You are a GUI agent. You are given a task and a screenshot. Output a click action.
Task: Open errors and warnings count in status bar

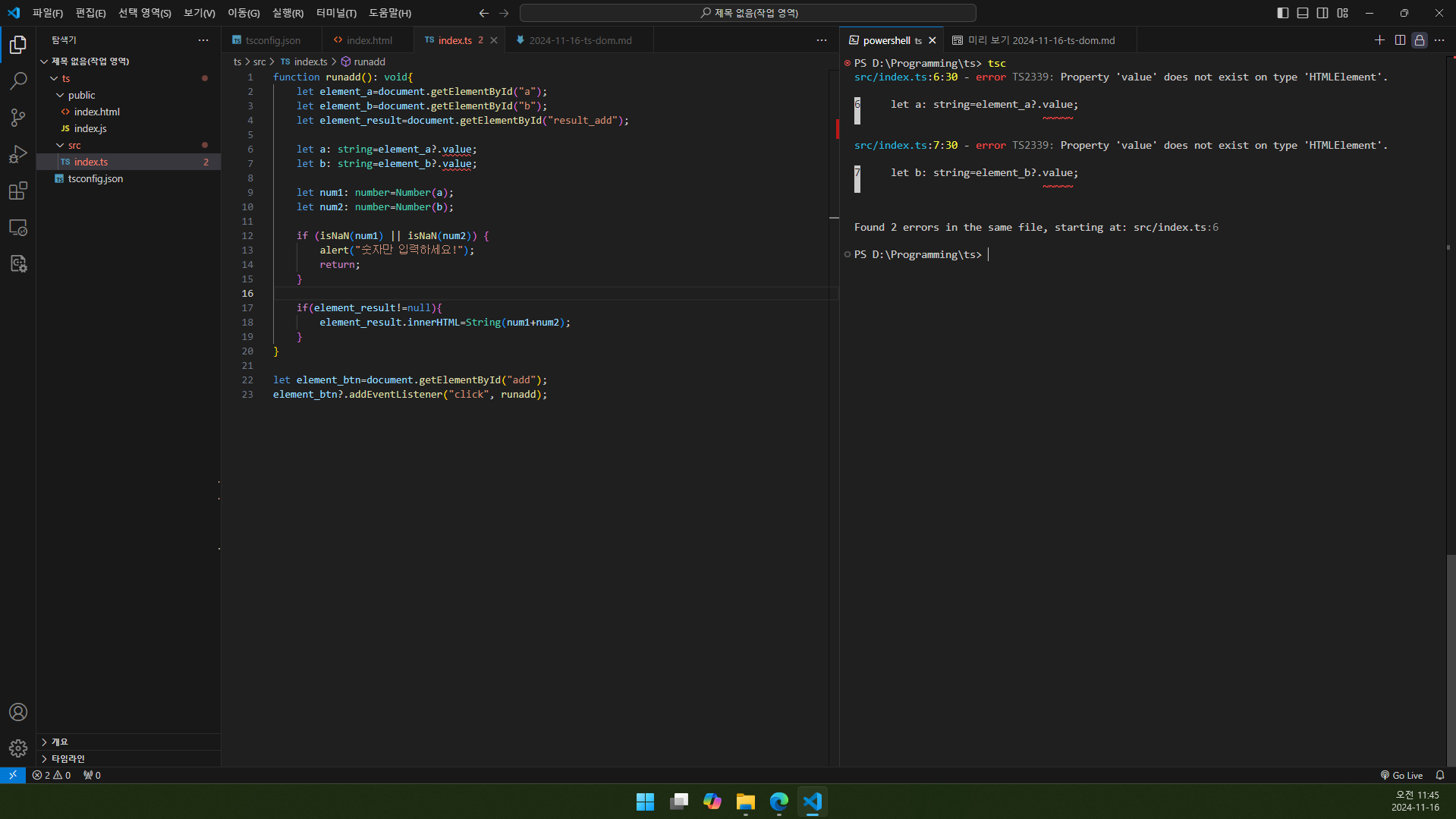tap(52, 775)
